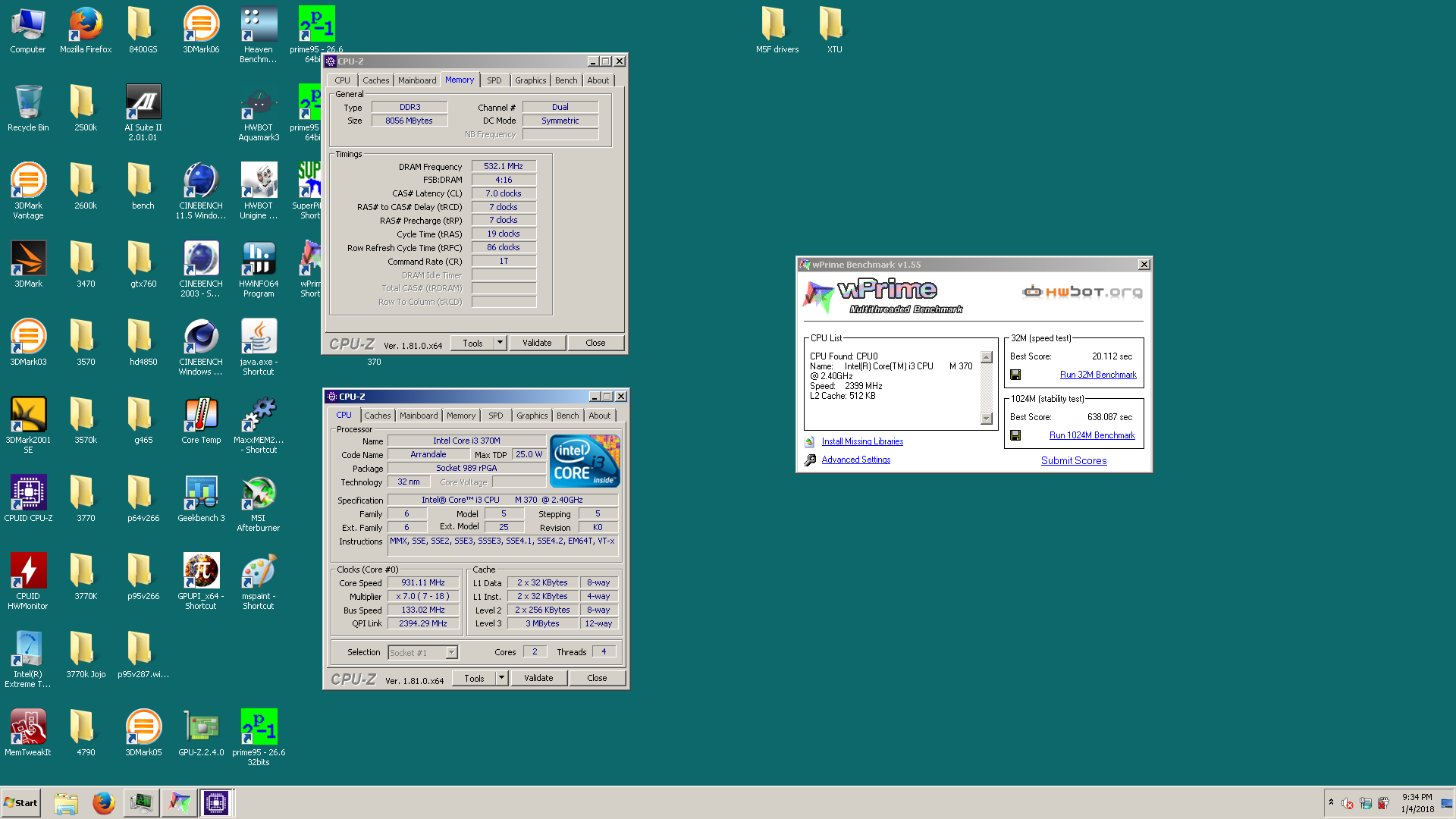The width and height of the screenshot is (1456, 819).
Task: Open Firefox from the taskbar
Action: click(104, 803)
